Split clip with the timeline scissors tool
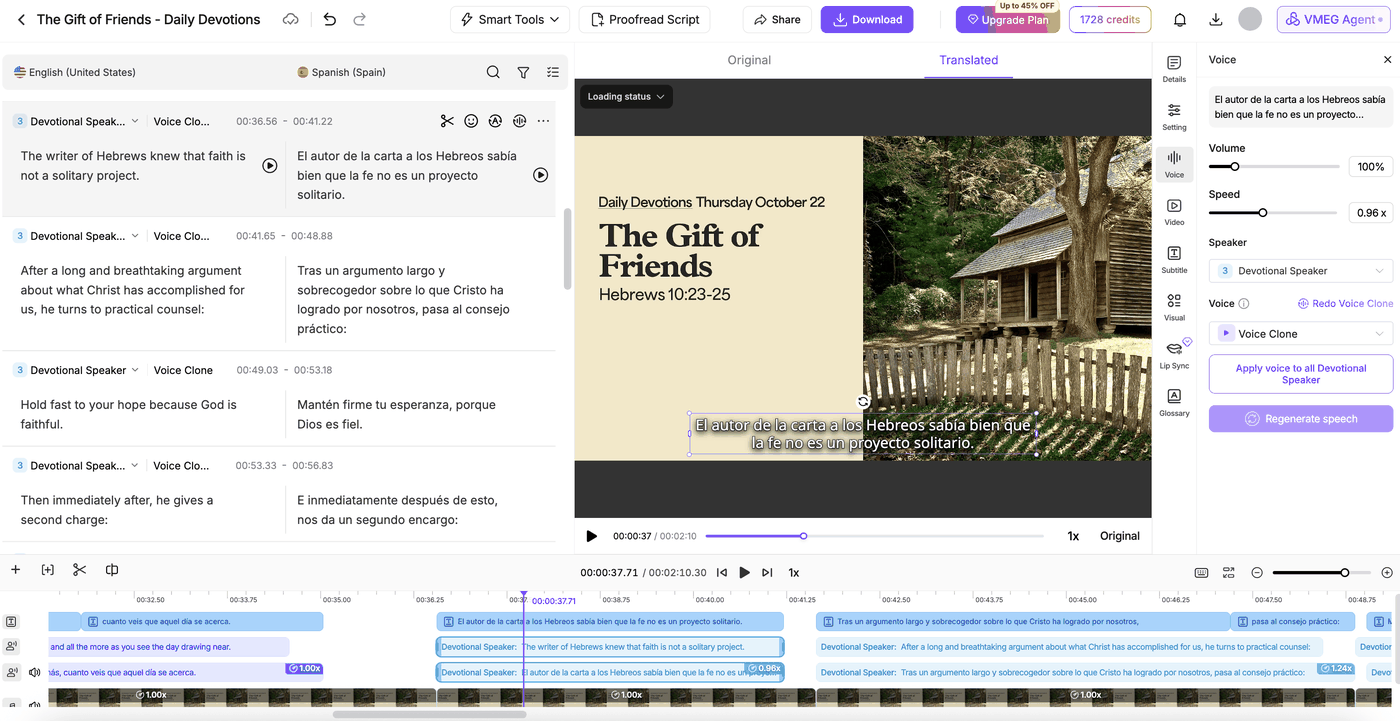The height and width of the screenshot is (721, 1400). 80,570
